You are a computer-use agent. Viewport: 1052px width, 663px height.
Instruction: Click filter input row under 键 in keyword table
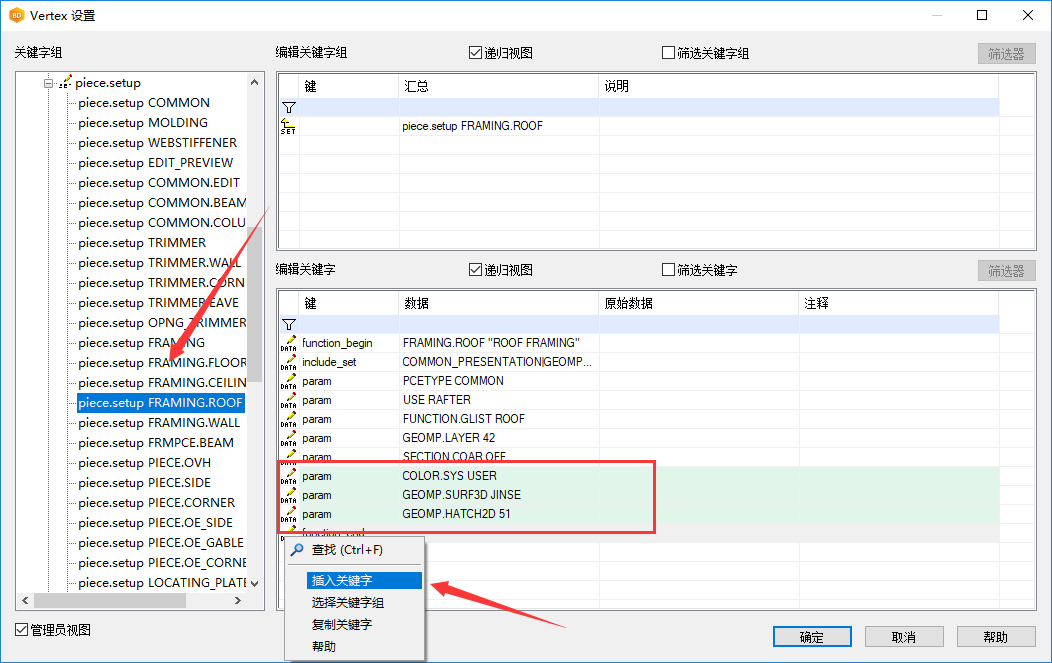[x=349, y=324]
